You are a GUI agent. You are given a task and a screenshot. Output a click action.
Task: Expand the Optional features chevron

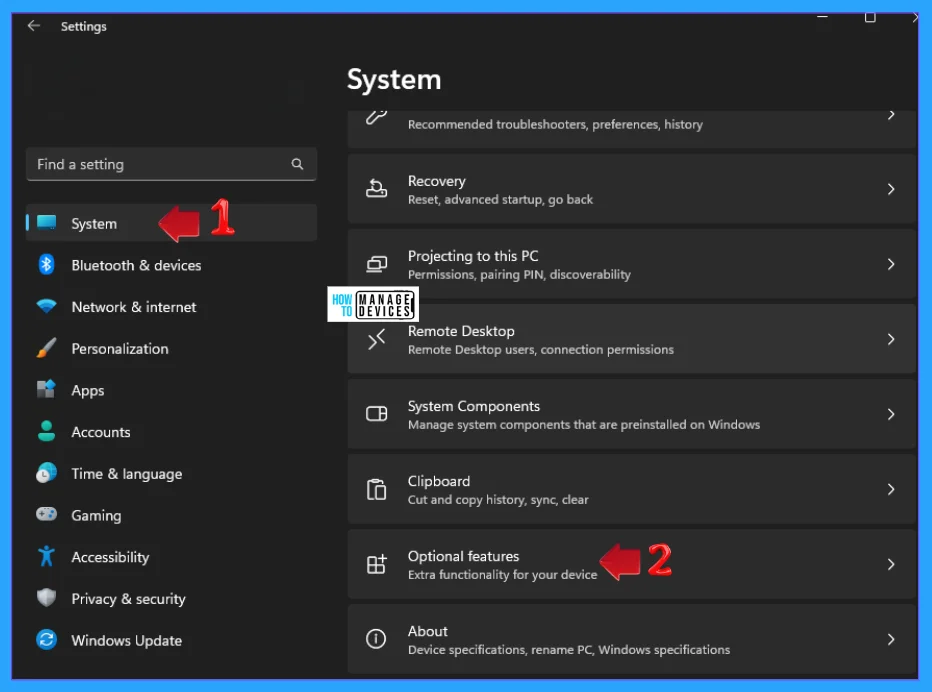click(891, 564)
